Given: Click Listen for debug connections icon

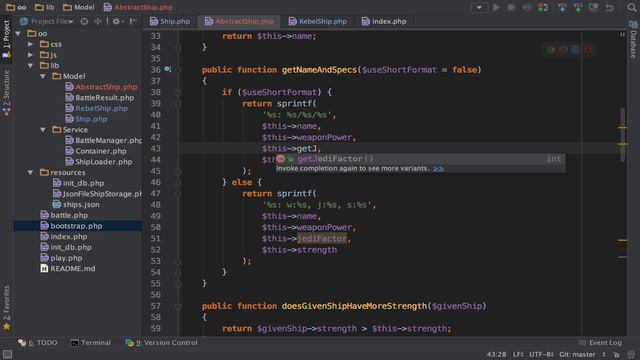Looking at the screenshot, I should [543, 7].
